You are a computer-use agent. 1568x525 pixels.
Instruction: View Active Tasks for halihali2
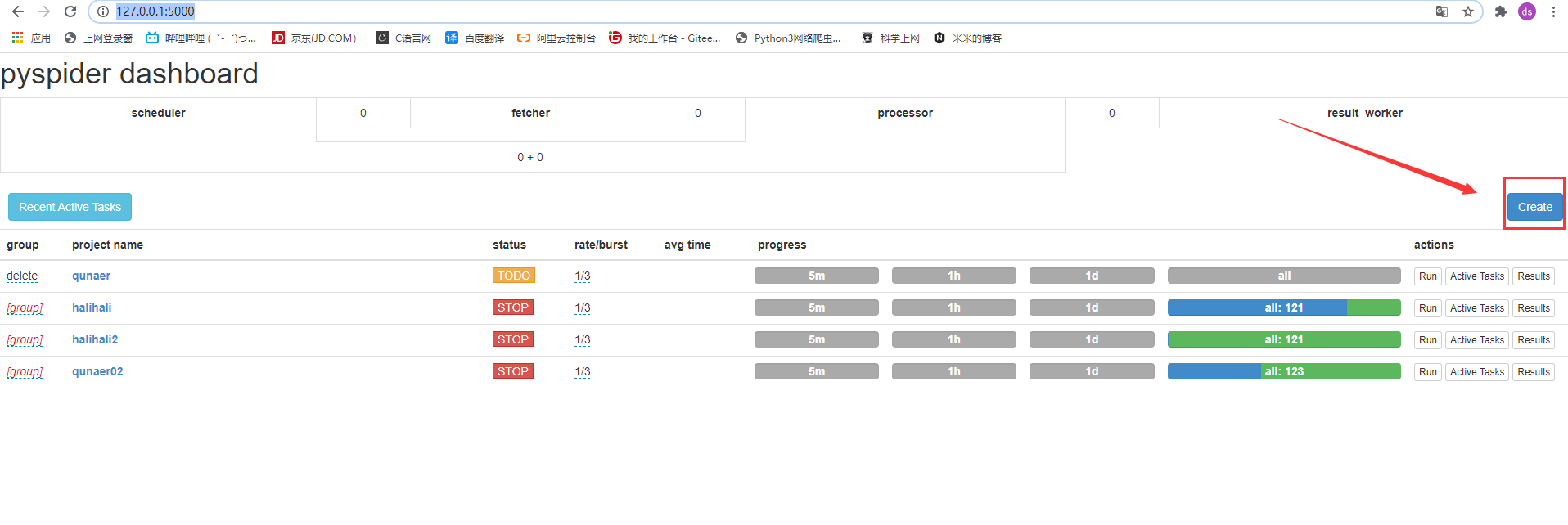[1477, 340]
